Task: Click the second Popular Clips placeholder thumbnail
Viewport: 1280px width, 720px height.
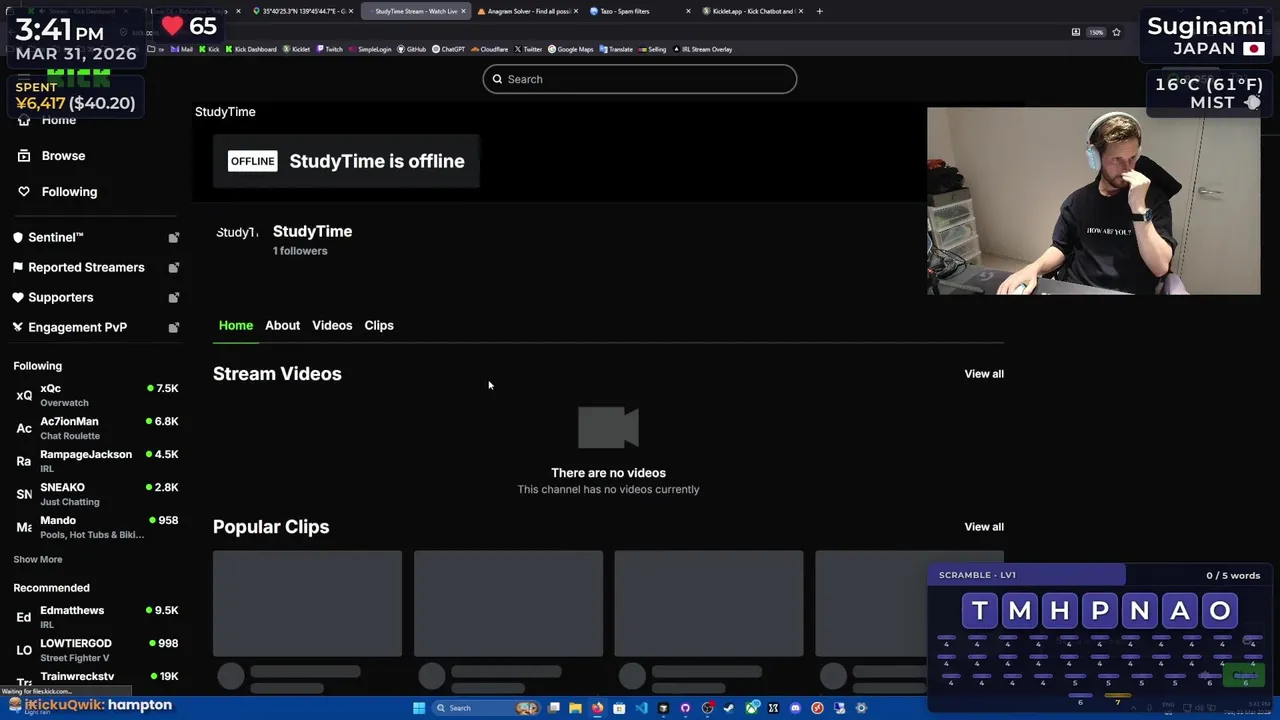Action: [x=508, y=604]
